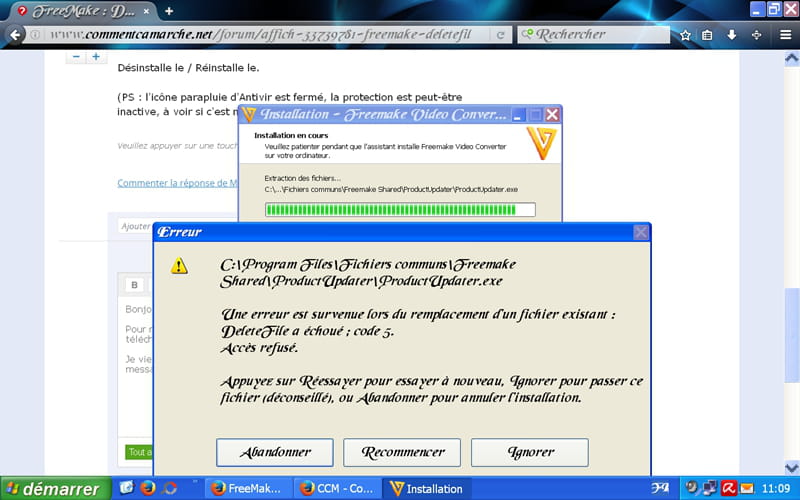The image size is (800, 500).
Task: Close the FreeMake browser tab
Action: click(146, 11)
